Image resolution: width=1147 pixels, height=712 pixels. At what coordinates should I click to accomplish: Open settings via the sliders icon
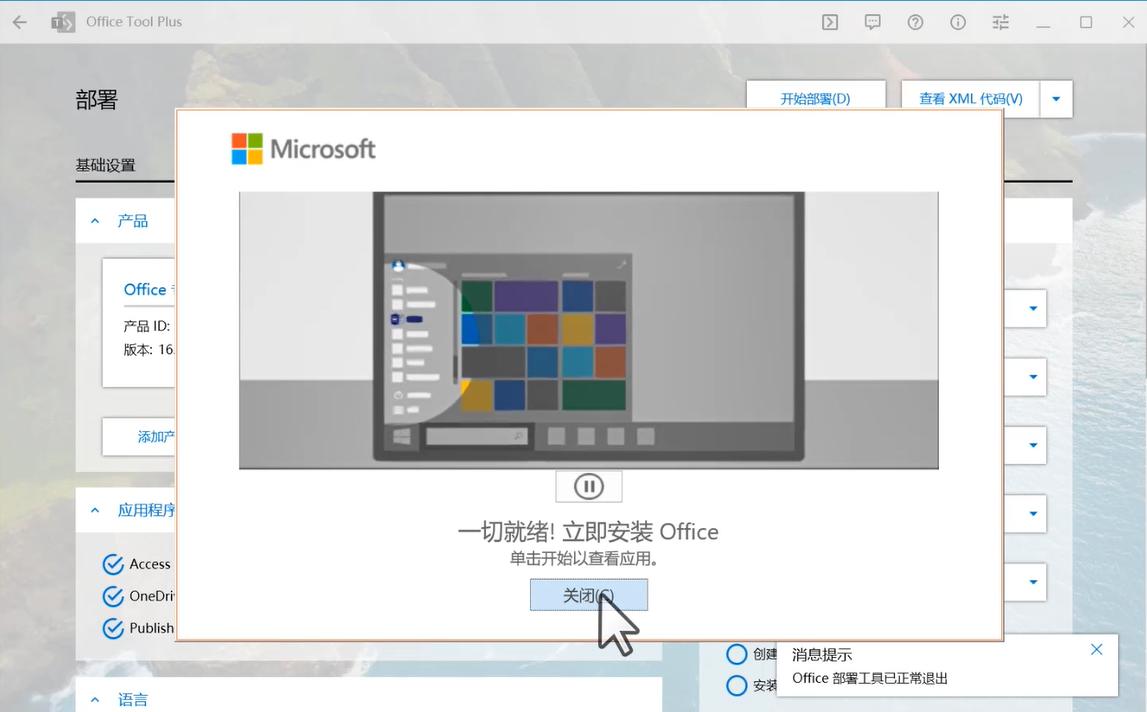(1000, 21)
